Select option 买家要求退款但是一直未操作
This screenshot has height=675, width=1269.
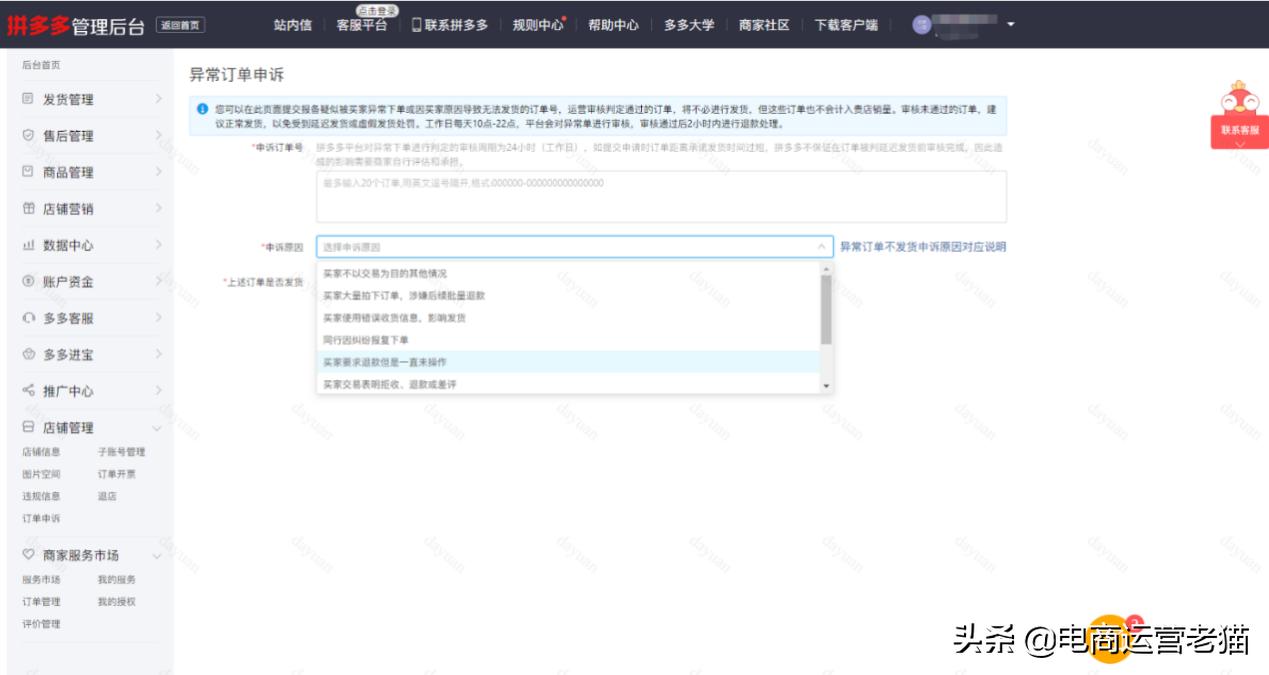(x=568, y=362)
